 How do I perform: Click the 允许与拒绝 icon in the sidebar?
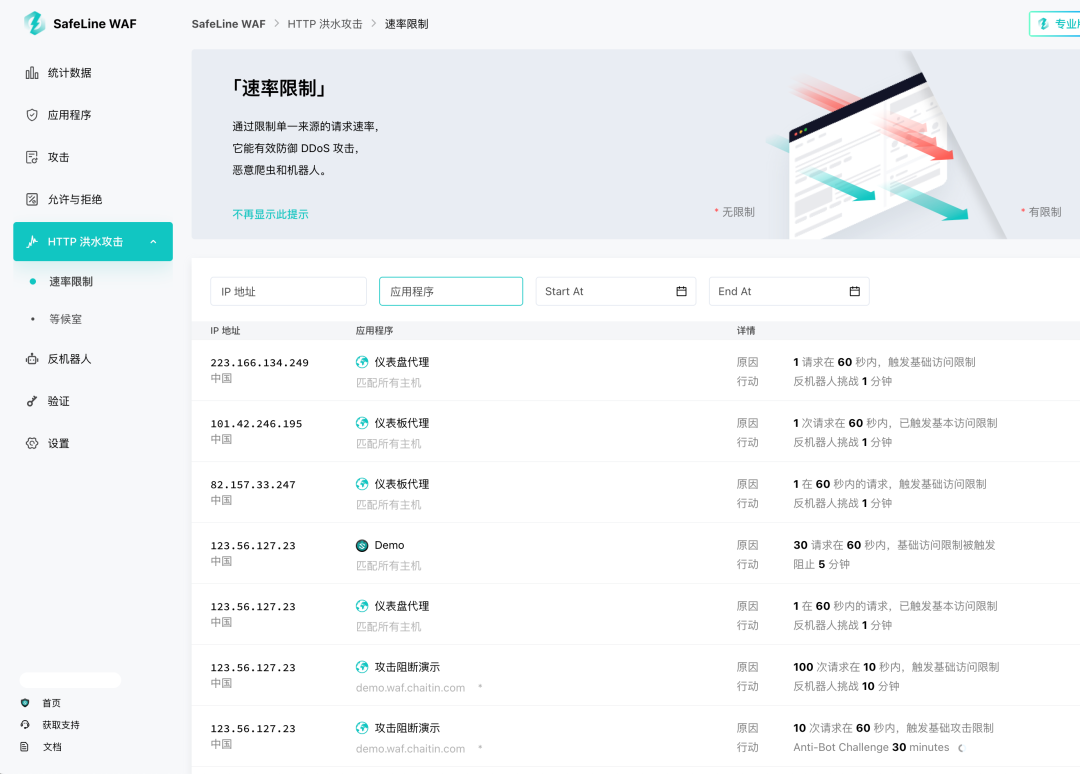pos(32,200)
